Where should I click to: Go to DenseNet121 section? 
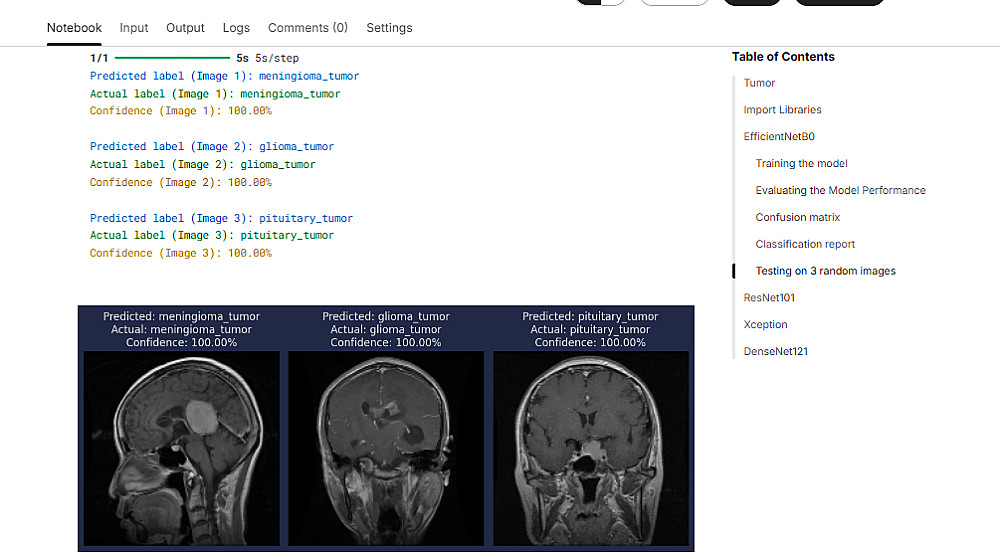775,352
